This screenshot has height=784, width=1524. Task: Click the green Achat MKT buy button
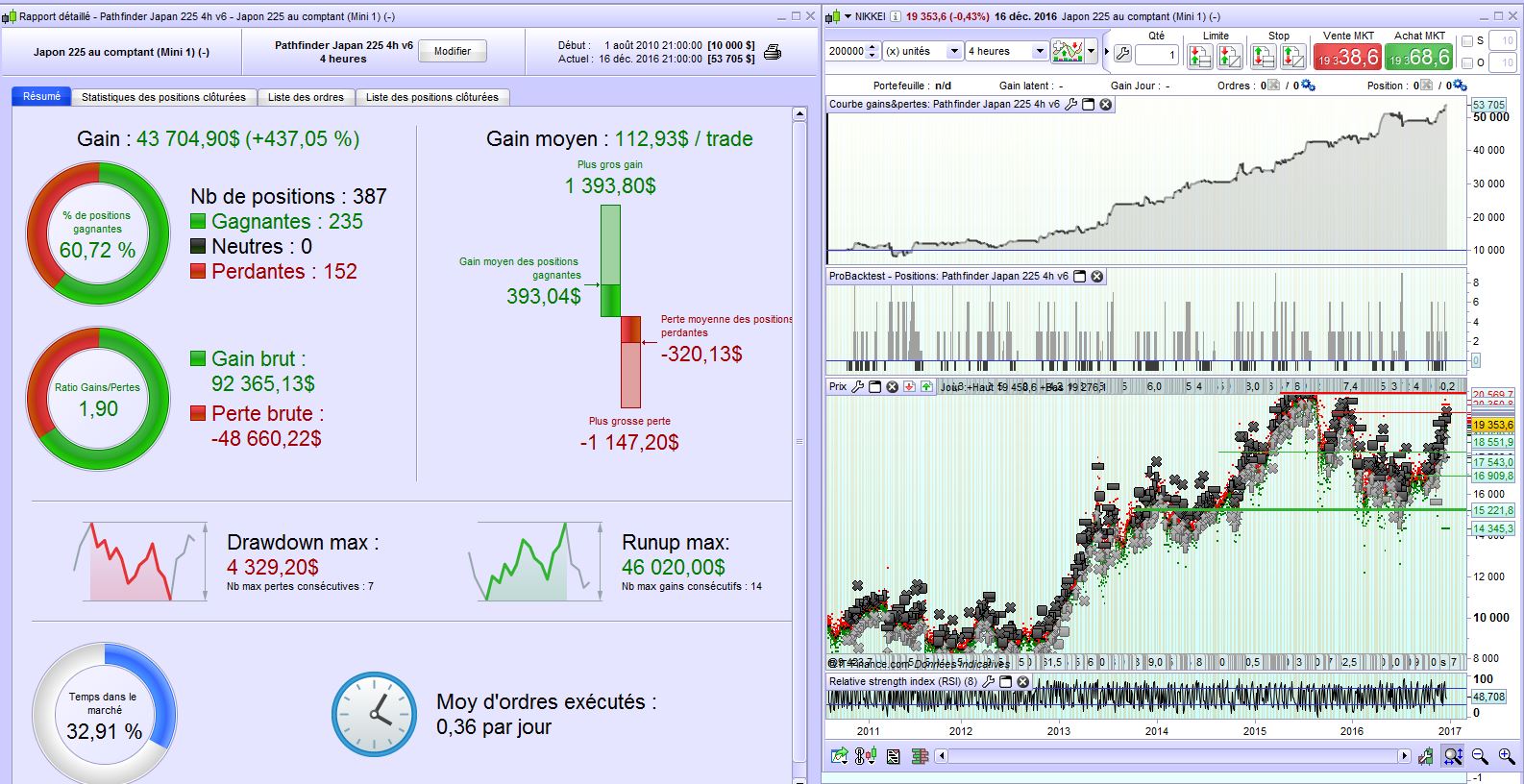pyautogui.click(x=1419, y=57)
